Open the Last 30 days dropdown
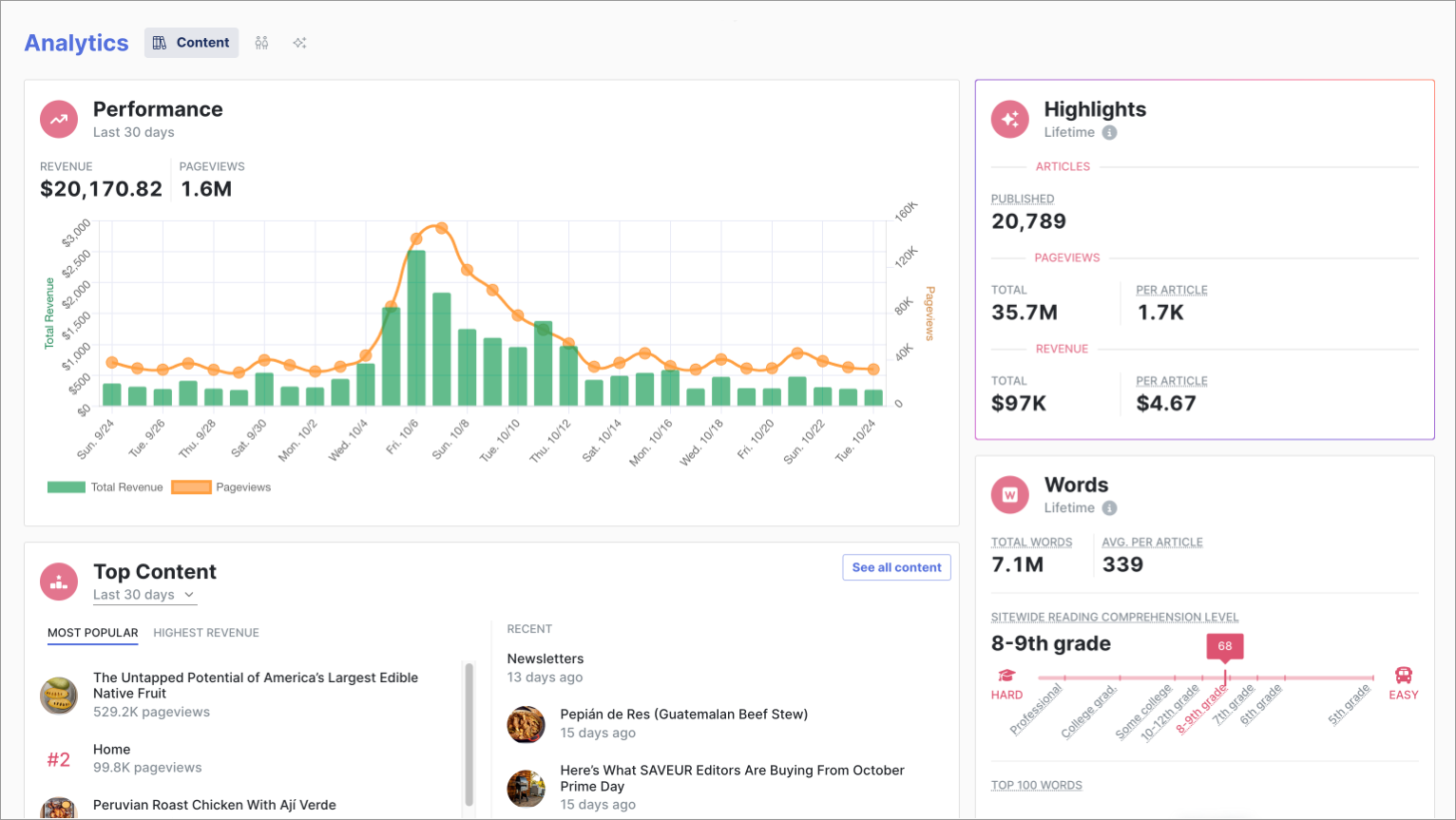The width and height of the screenshot is (1456, 820). point(144,595)
